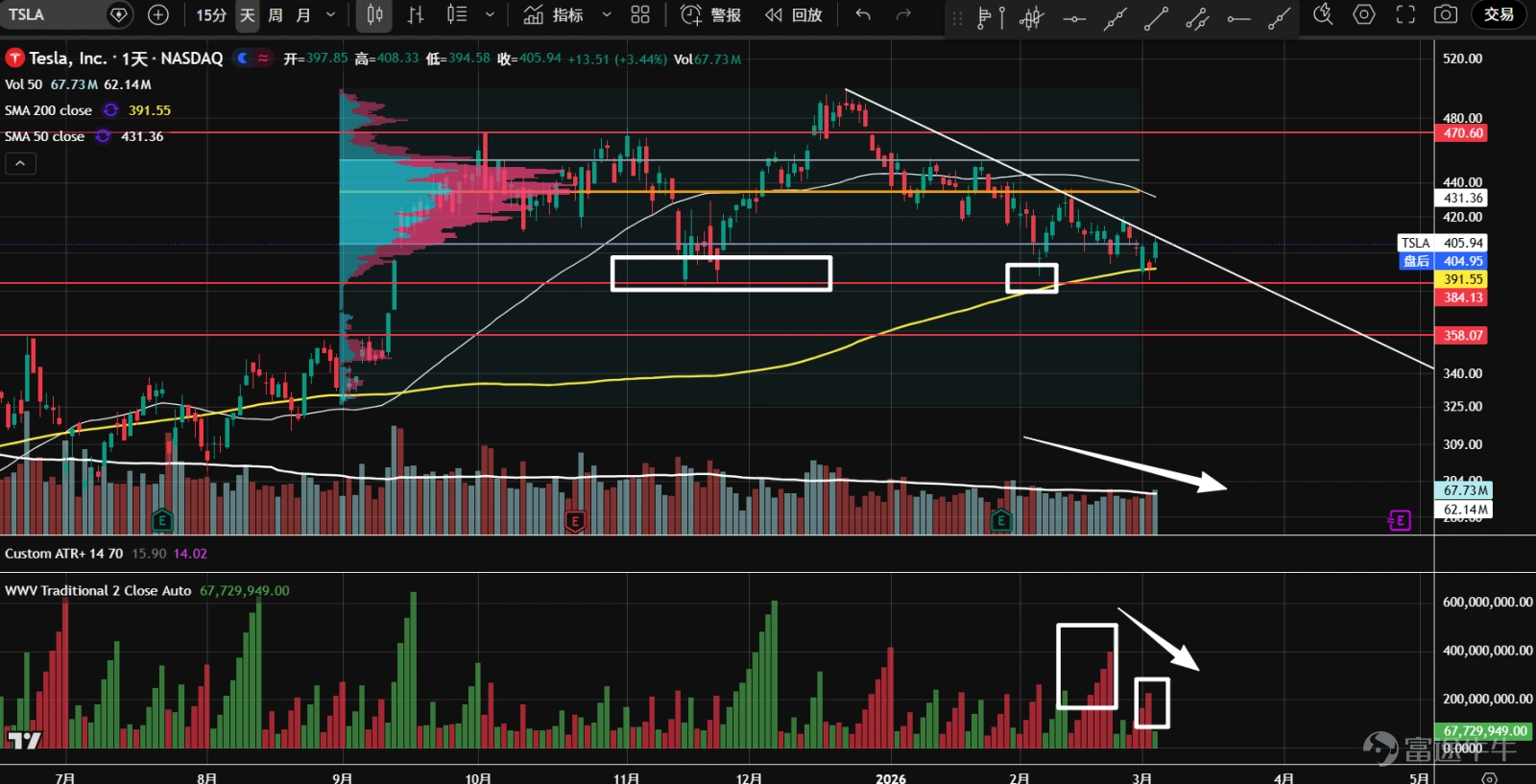Switch to the bar chart type
This screenshot has height=784, width=1536.
pos(416,15)
